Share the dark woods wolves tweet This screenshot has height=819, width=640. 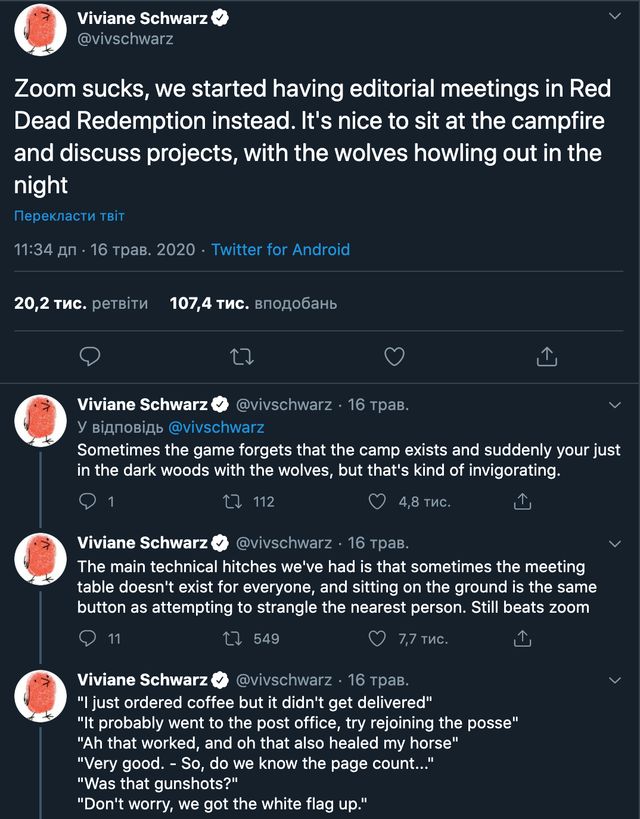point(521,502)
